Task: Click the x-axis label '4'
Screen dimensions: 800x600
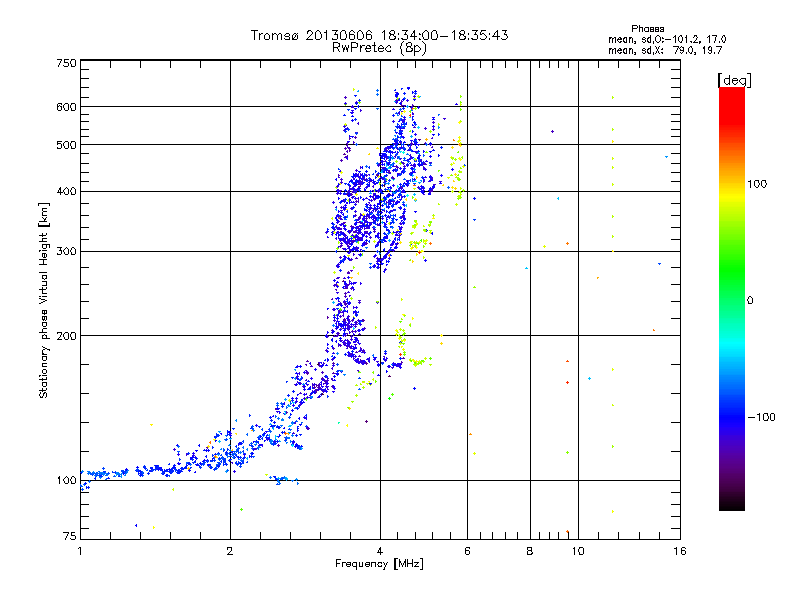Action: 380,551
